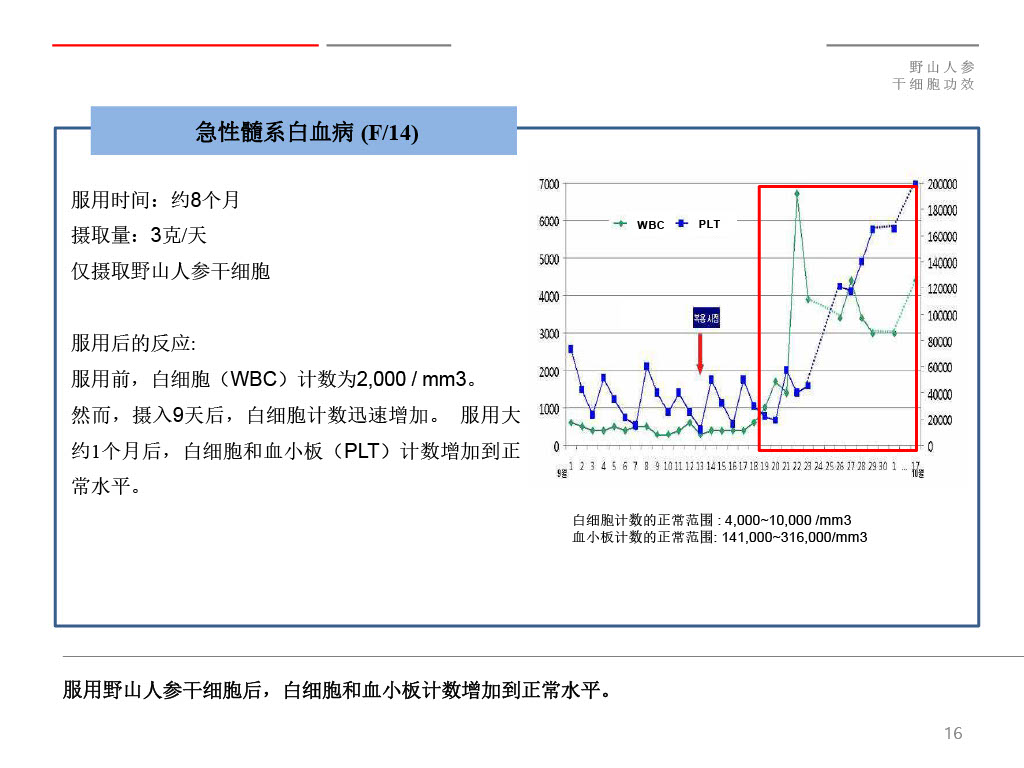Click the 仅摄取野山人参干细胞 text line

tap(171, 271)
